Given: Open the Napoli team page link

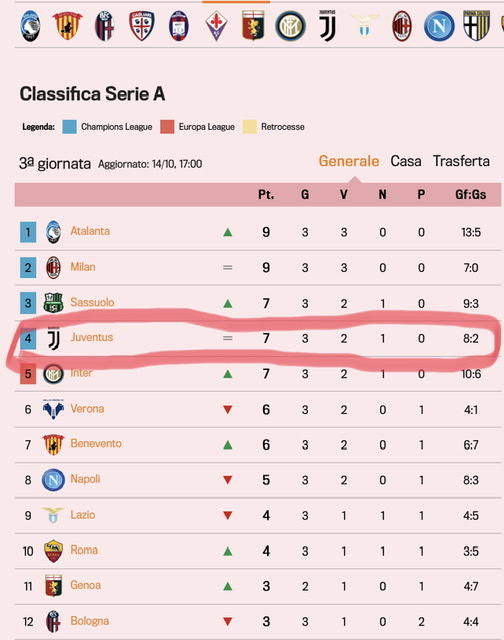Looking at the screenshot, I should click(85, 479).
